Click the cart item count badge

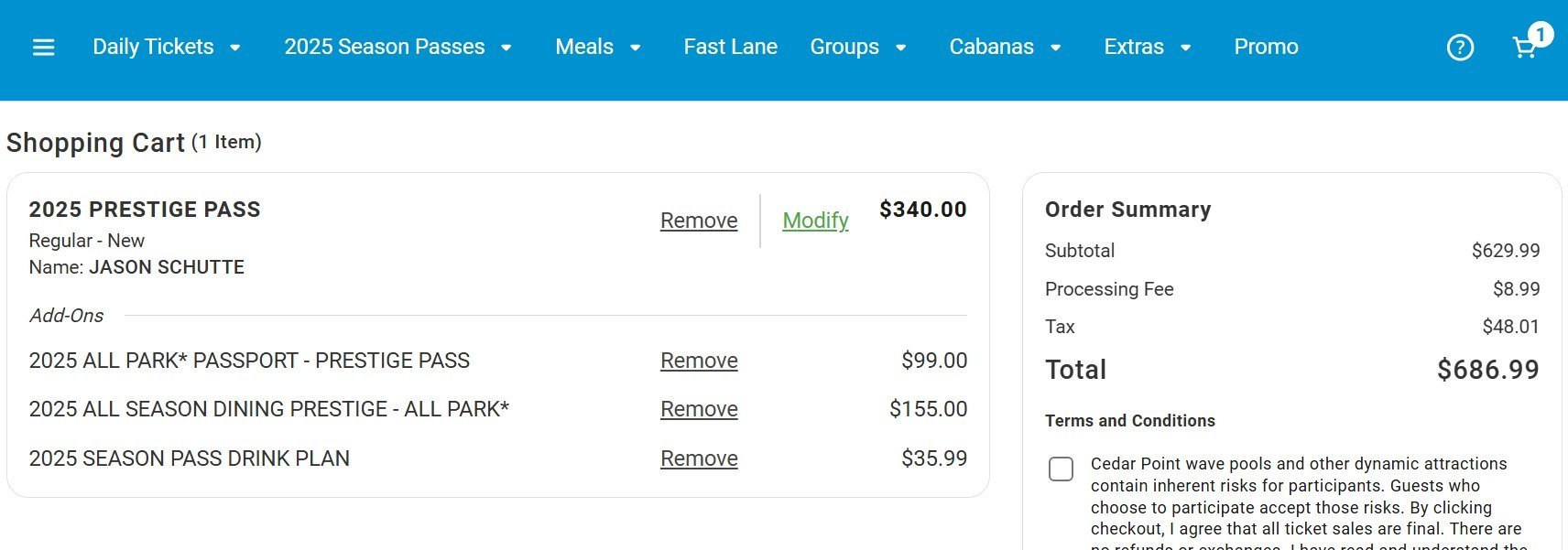(x=1541, y=35)
